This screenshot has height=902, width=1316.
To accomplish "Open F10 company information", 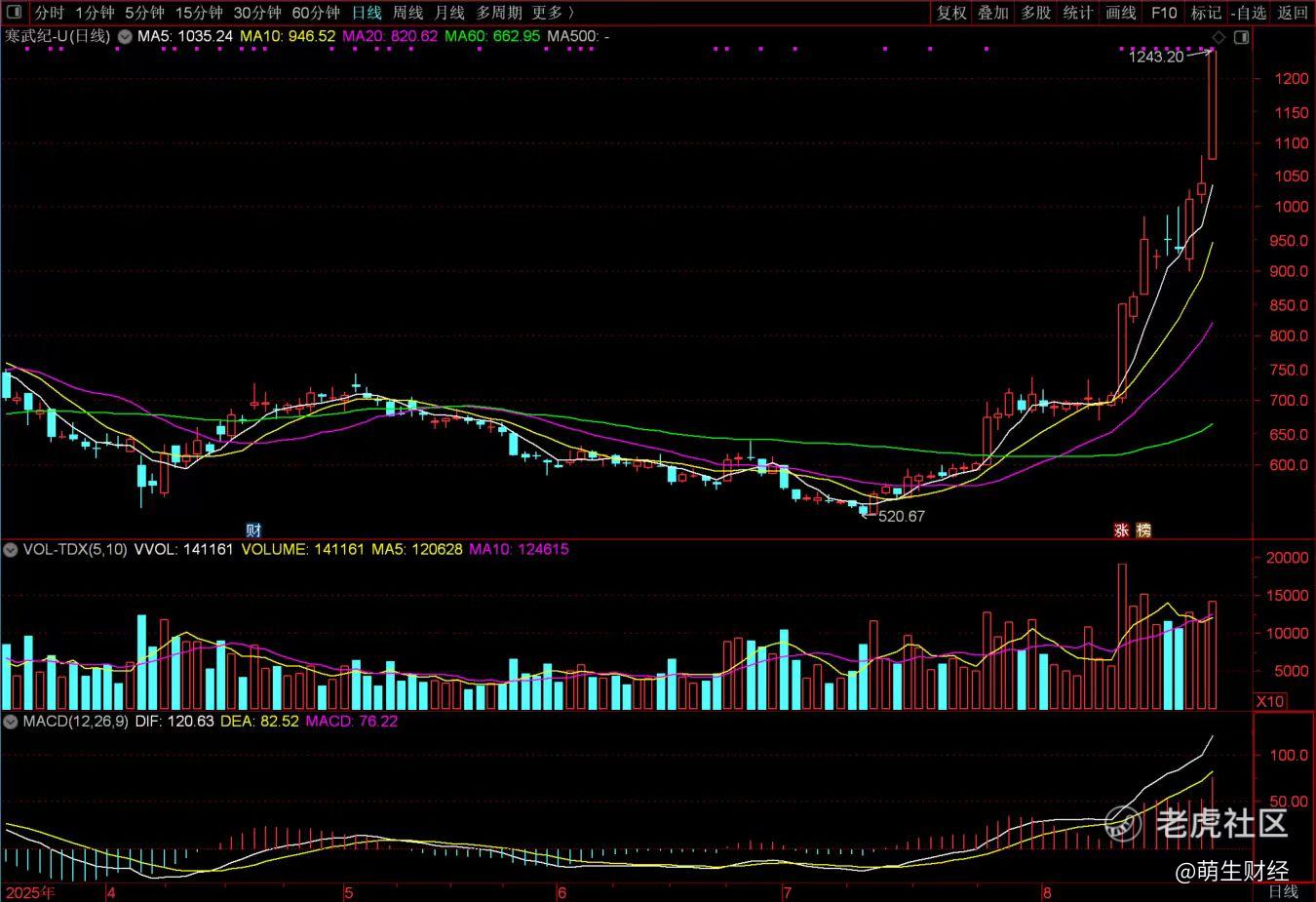I will pyautogui.click(x=1164, y=13).
